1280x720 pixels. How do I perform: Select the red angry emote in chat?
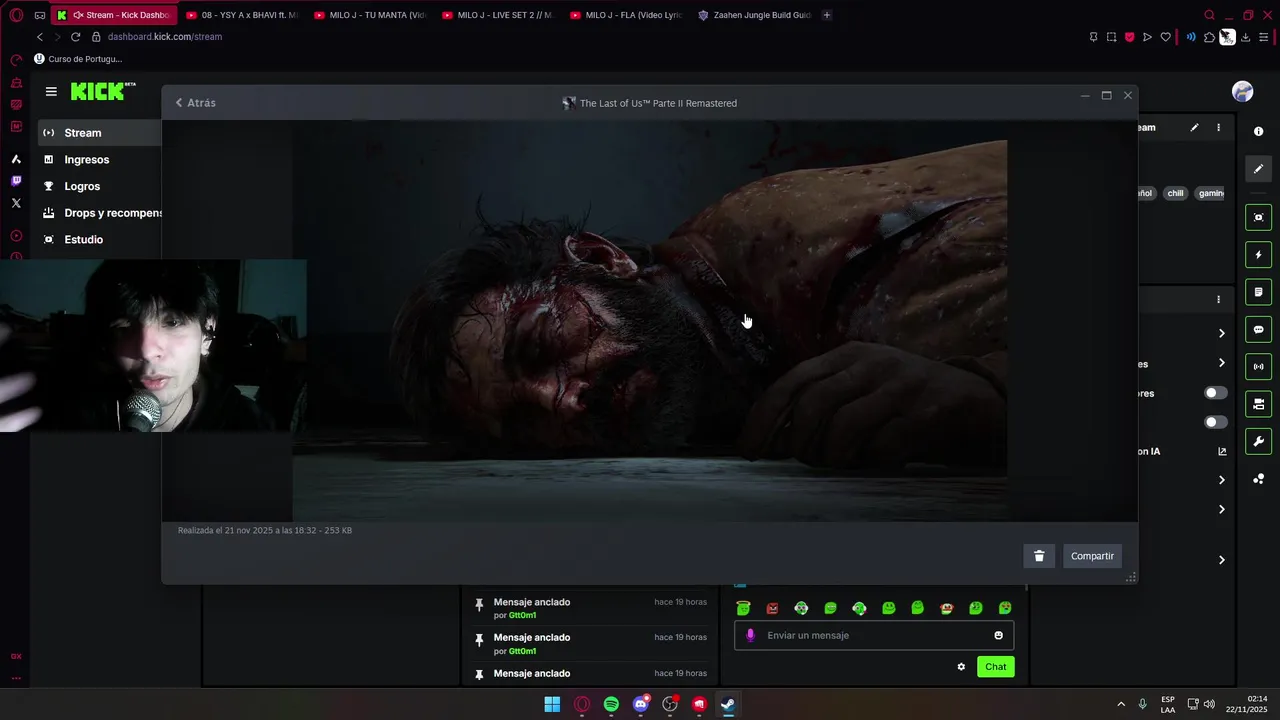[x=772, y=608]
